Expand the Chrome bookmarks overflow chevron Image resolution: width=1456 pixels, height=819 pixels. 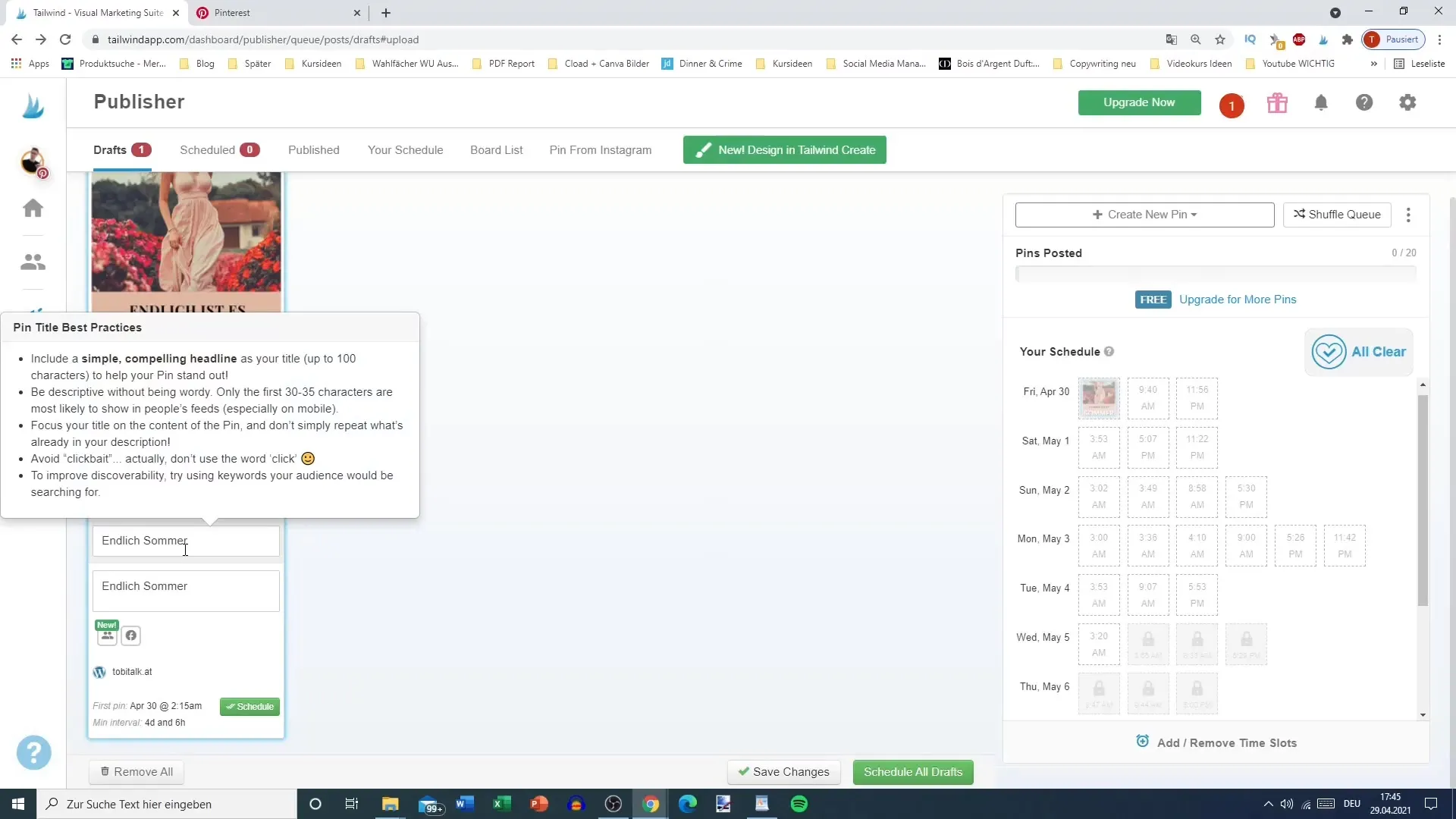click(x=1373, y=64)
